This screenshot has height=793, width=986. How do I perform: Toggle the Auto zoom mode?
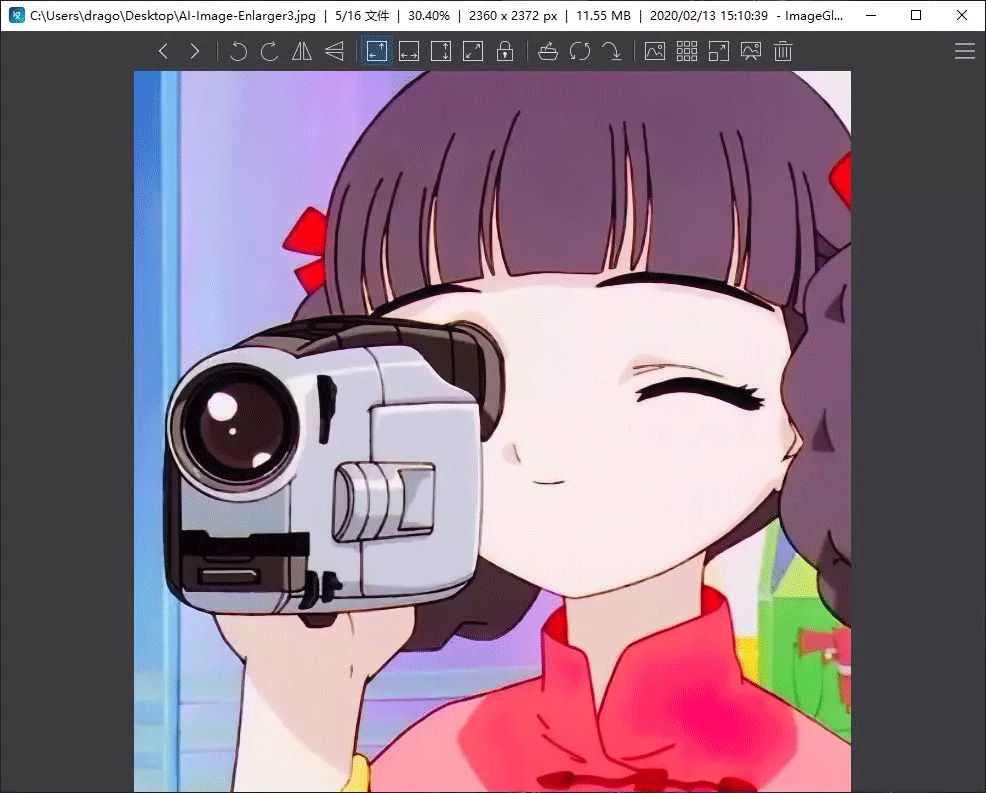pos(377,51)
